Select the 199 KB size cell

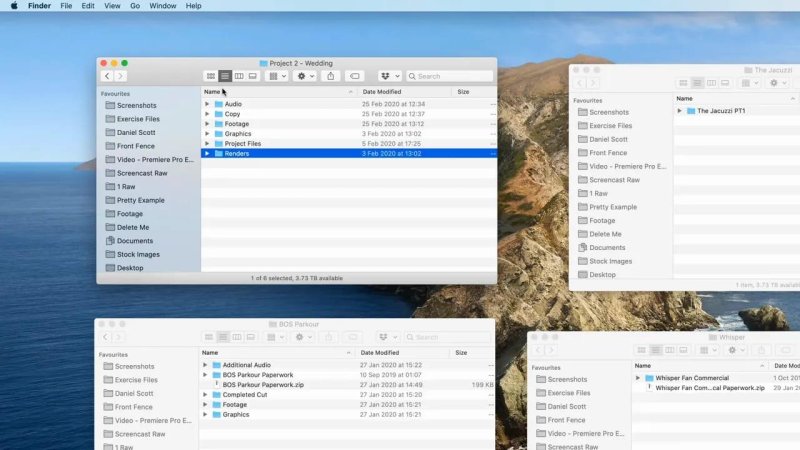pos(482,385)
